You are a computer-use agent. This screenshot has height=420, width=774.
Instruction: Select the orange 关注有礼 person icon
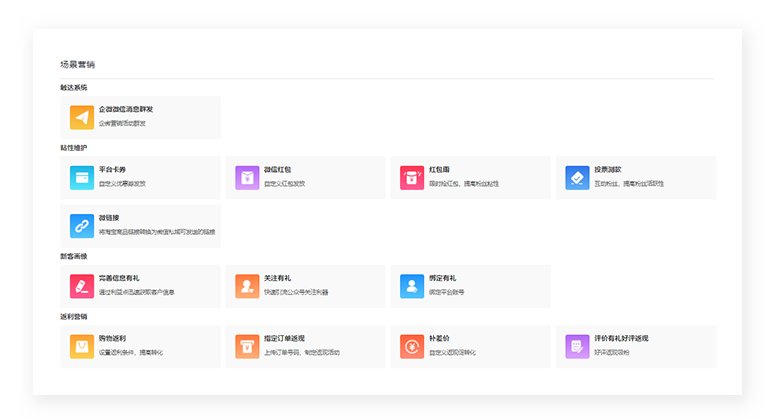point(247,286)
